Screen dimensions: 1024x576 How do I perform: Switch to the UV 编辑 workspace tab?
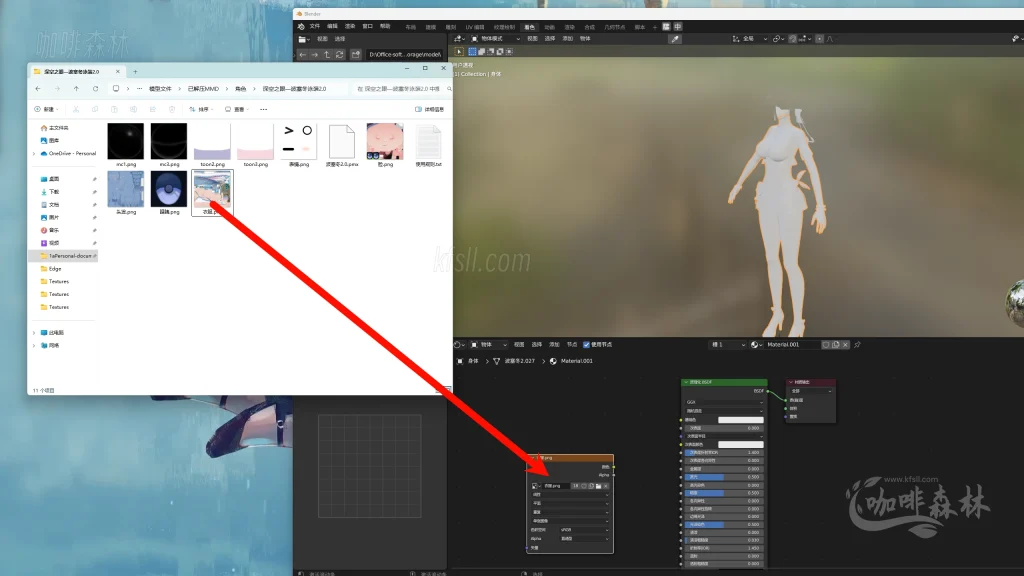click(x=475, y=27)
